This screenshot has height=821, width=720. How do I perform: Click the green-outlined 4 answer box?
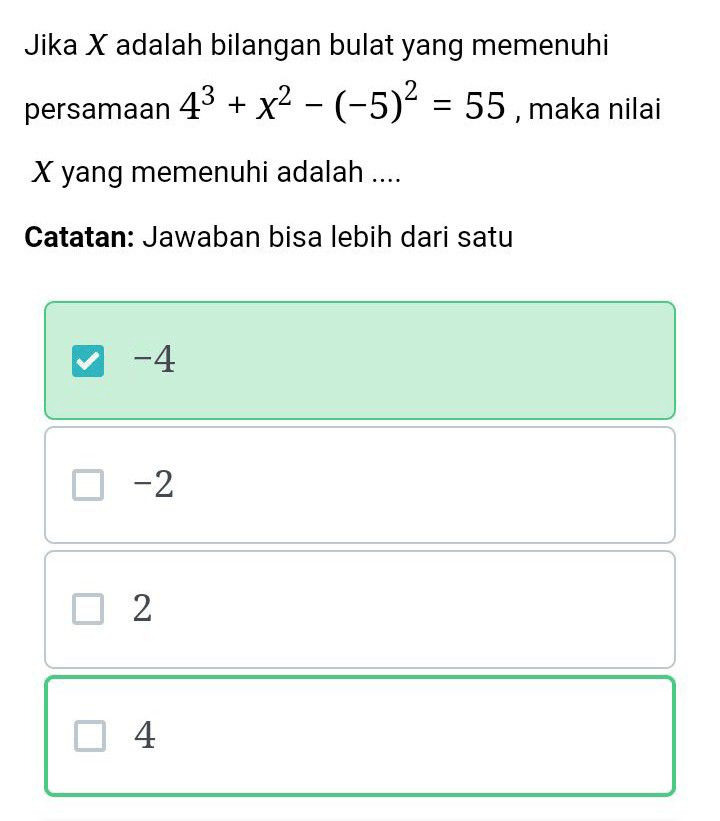tap(360, 737)
